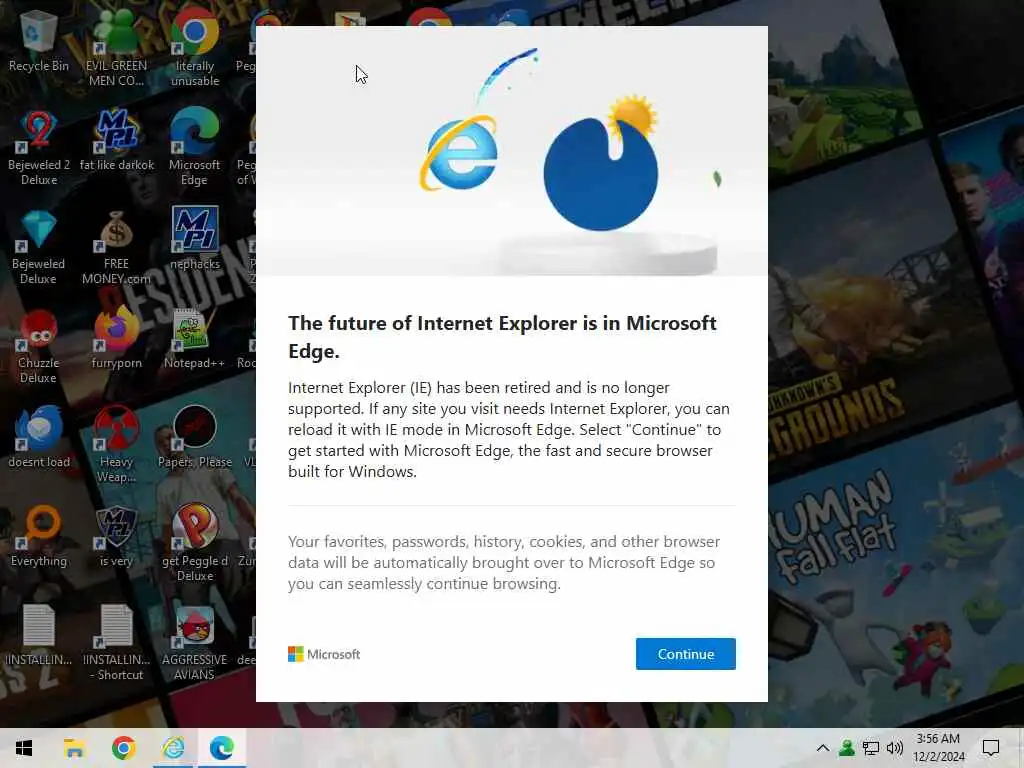Screen dimensions: 1024x768
Task: Select the INSTALLIN... text file icon
Action: click(x=39, y=635)
